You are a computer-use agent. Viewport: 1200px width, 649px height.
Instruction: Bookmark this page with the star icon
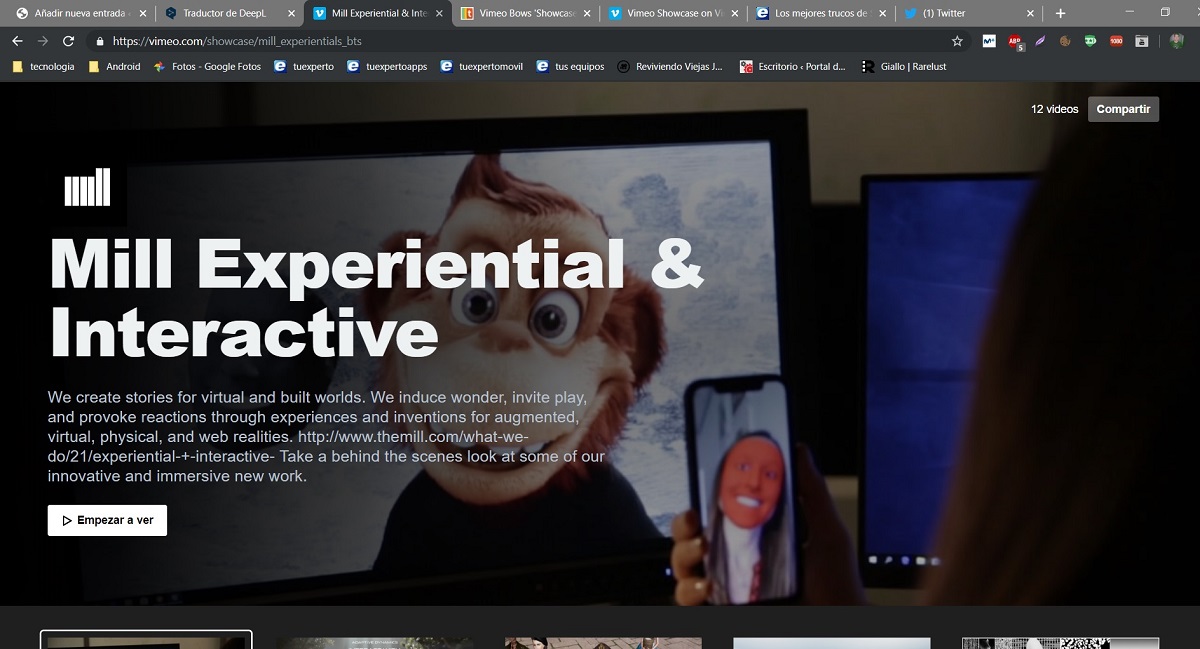click(957, 41)
